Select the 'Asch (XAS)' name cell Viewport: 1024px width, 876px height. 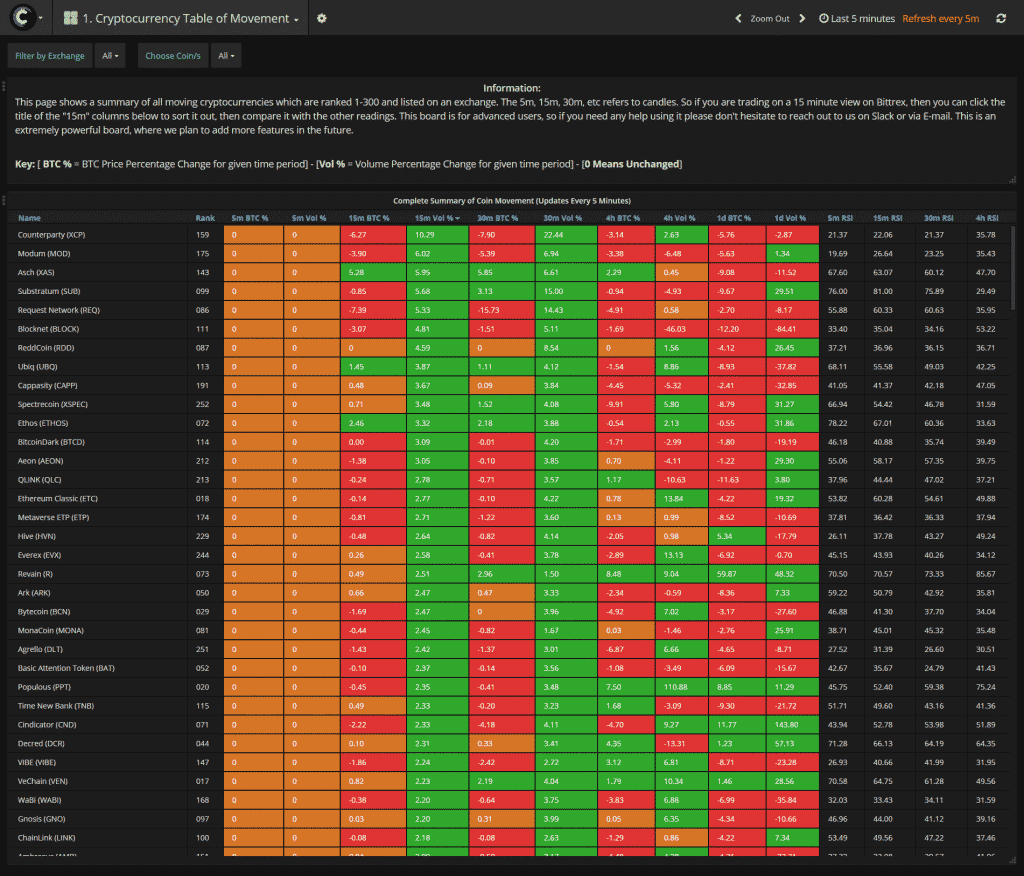[98, 272]
